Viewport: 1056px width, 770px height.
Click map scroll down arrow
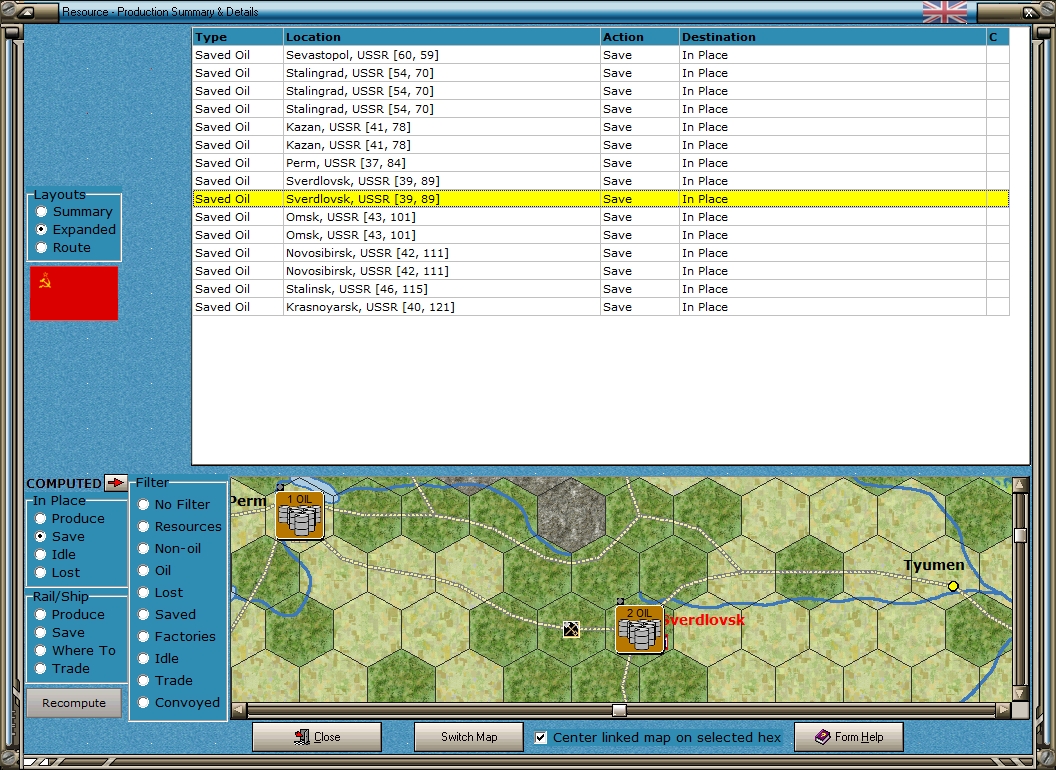1020,694
